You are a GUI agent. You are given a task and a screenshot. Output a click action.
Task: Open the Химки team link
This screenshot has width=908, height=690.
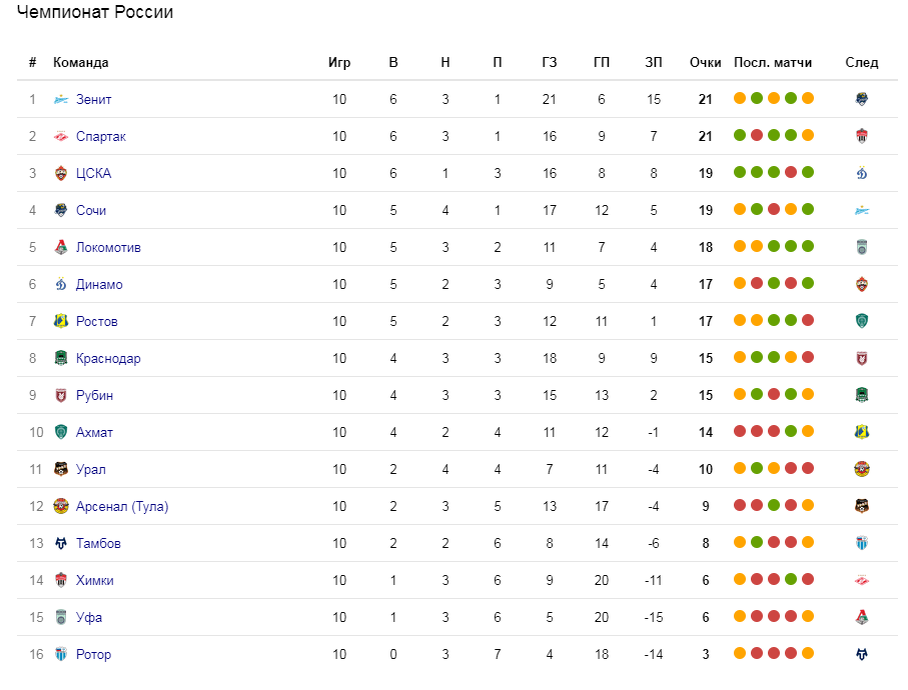coord(95,580)
